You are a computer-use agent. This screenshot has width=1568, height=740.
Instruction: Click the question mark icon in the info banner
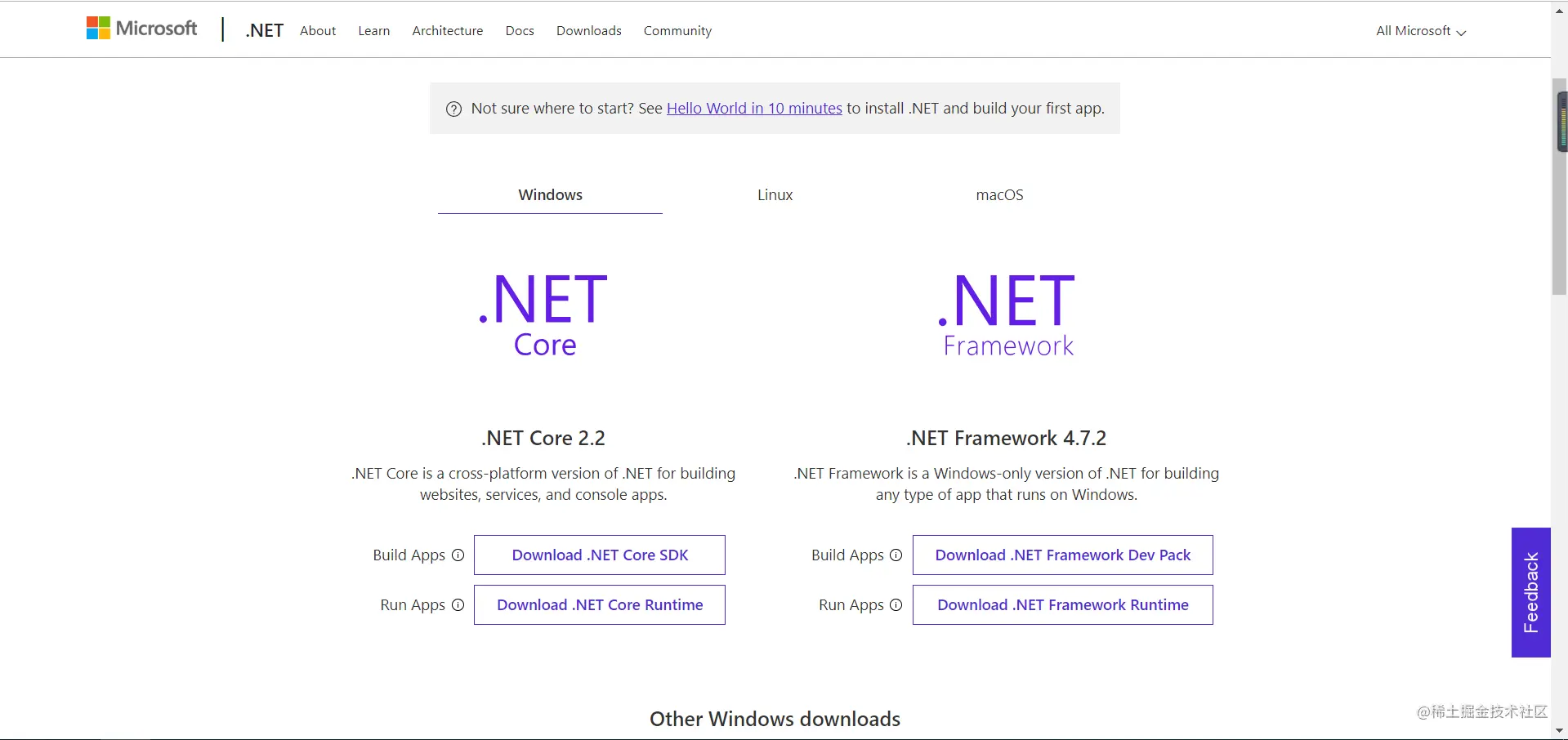pyautogui.click(x=453, y=109)
